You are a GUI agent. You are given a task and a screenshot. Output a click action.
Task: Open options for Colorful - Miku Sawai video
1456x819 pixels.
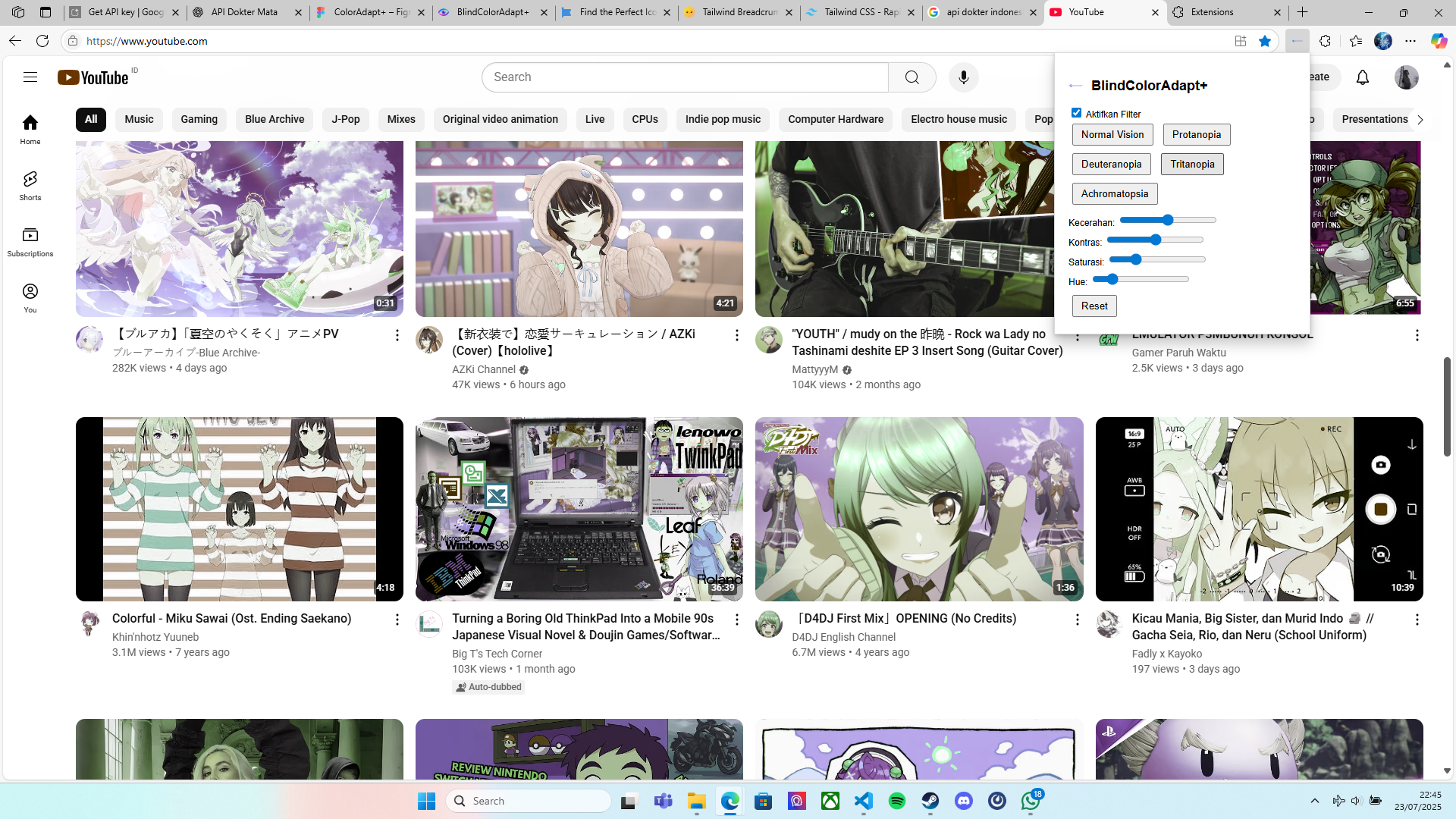pos(397,620)
